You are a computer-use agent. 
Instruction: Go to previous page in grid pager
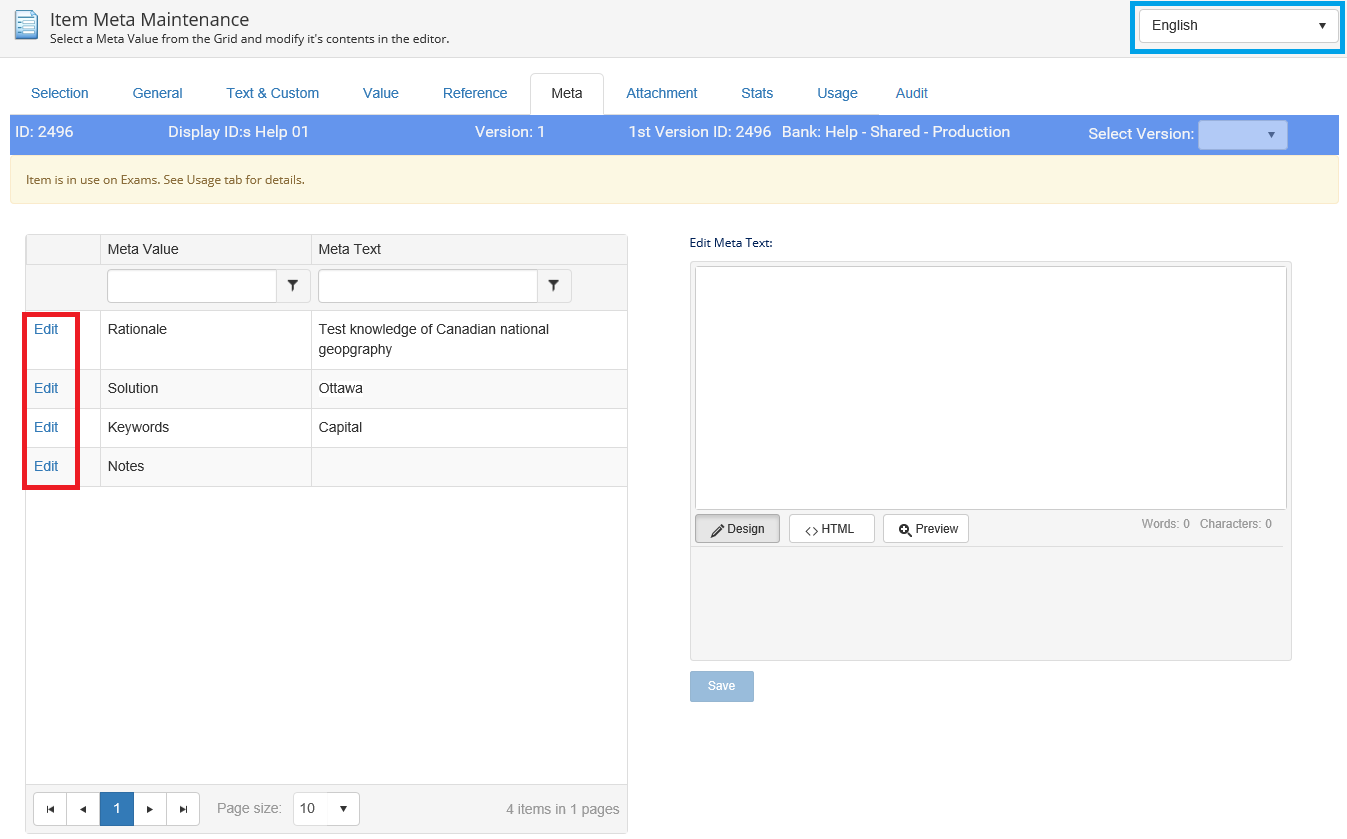coord(83,809)
